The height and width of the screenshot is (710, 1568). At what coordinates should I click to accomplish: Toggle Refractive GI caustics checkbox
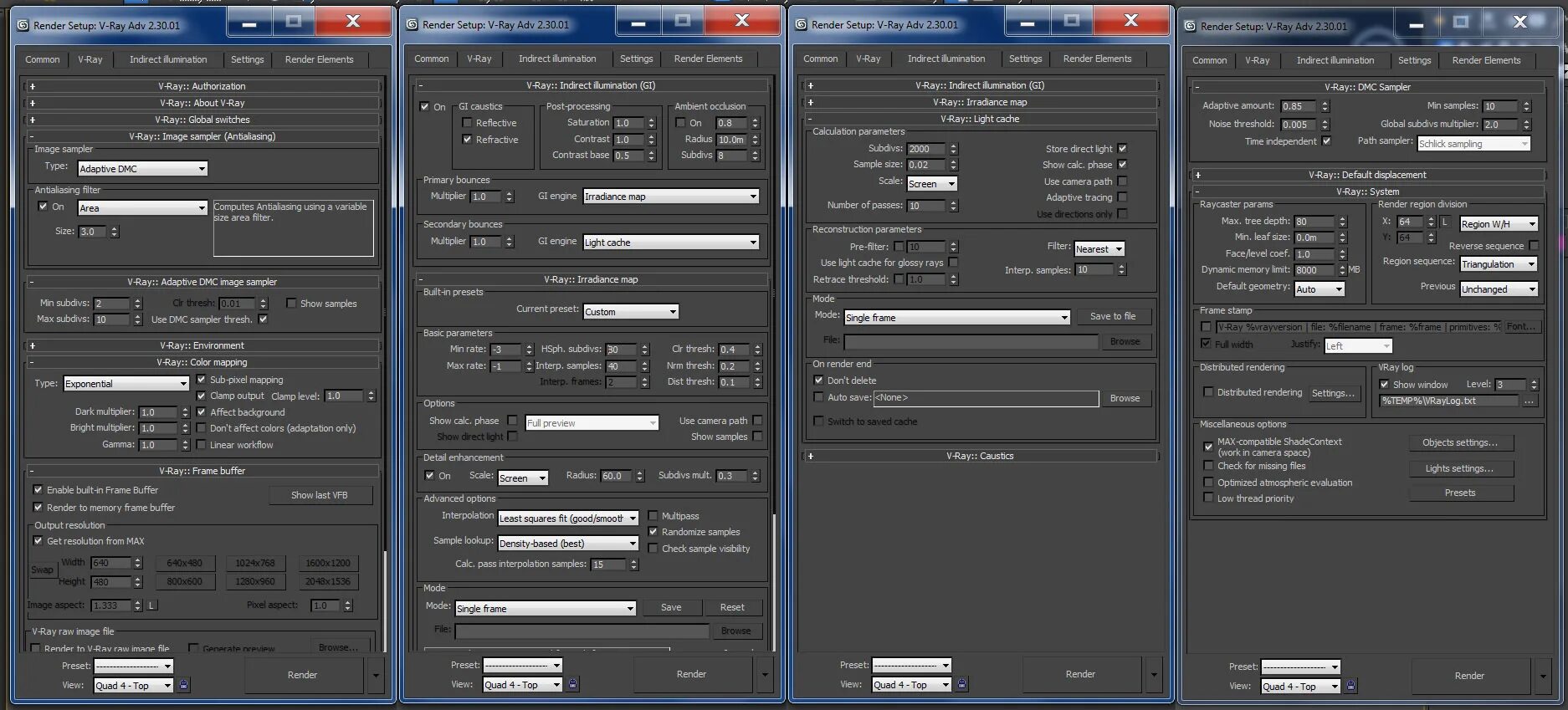[x=467, y=139]
